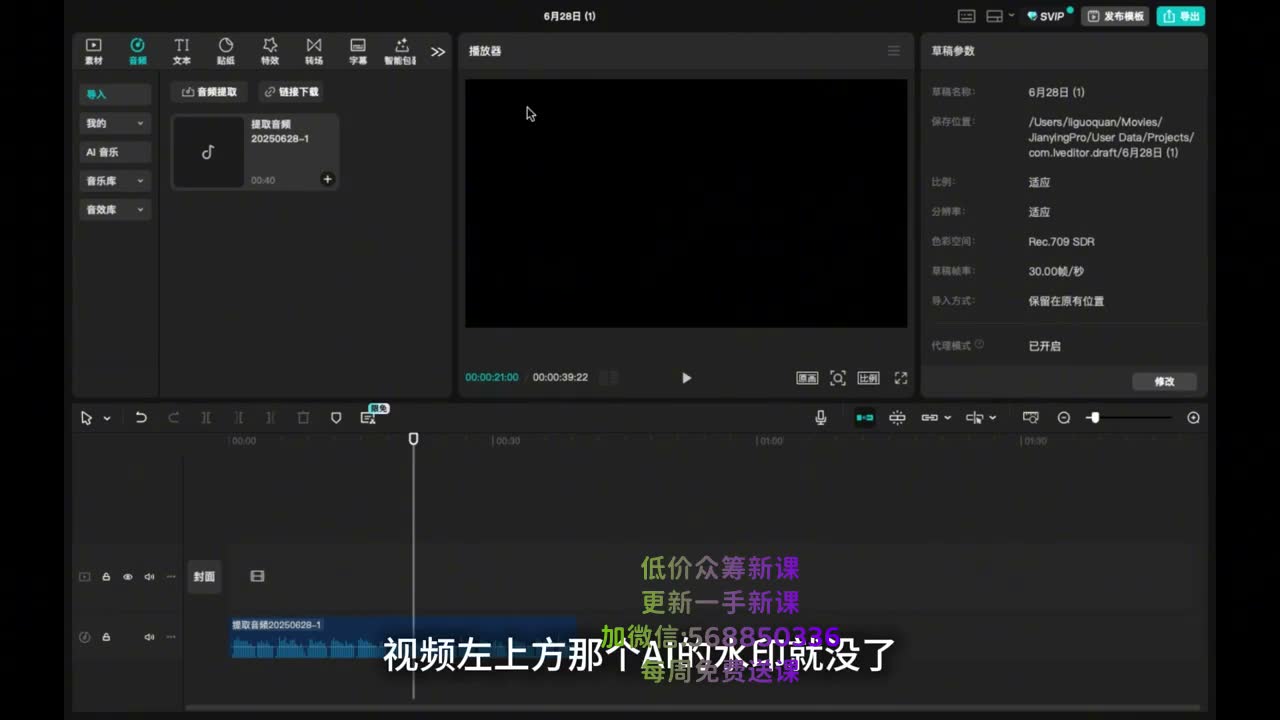This screenshot has width=1280, height=720.
Task: Enter fullscreen preview in player
Action: 901,378
